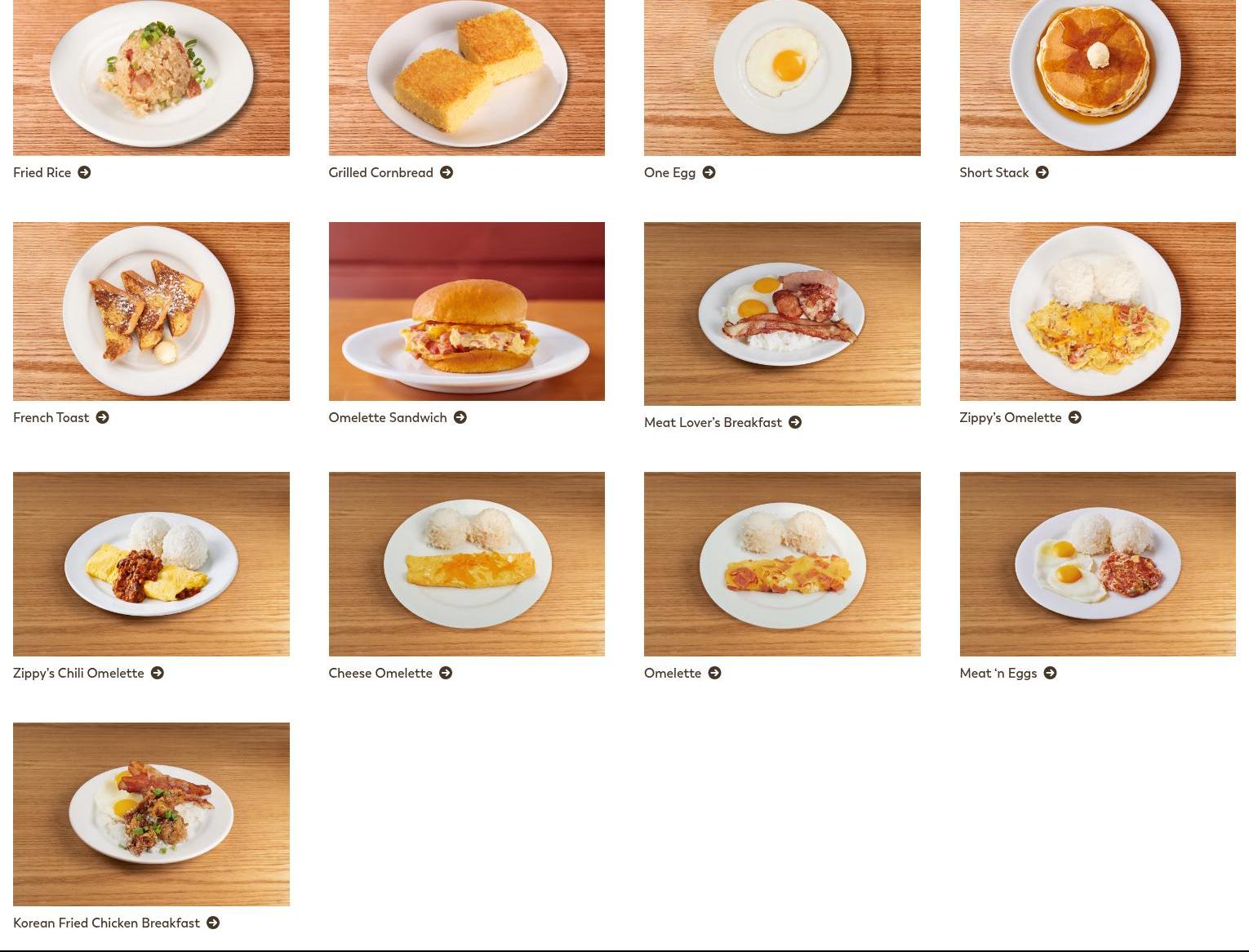Click the circular arrow after One Egg
This screenshot has width=1249, height=952.
pyautogui.click(x=709, y=172)
